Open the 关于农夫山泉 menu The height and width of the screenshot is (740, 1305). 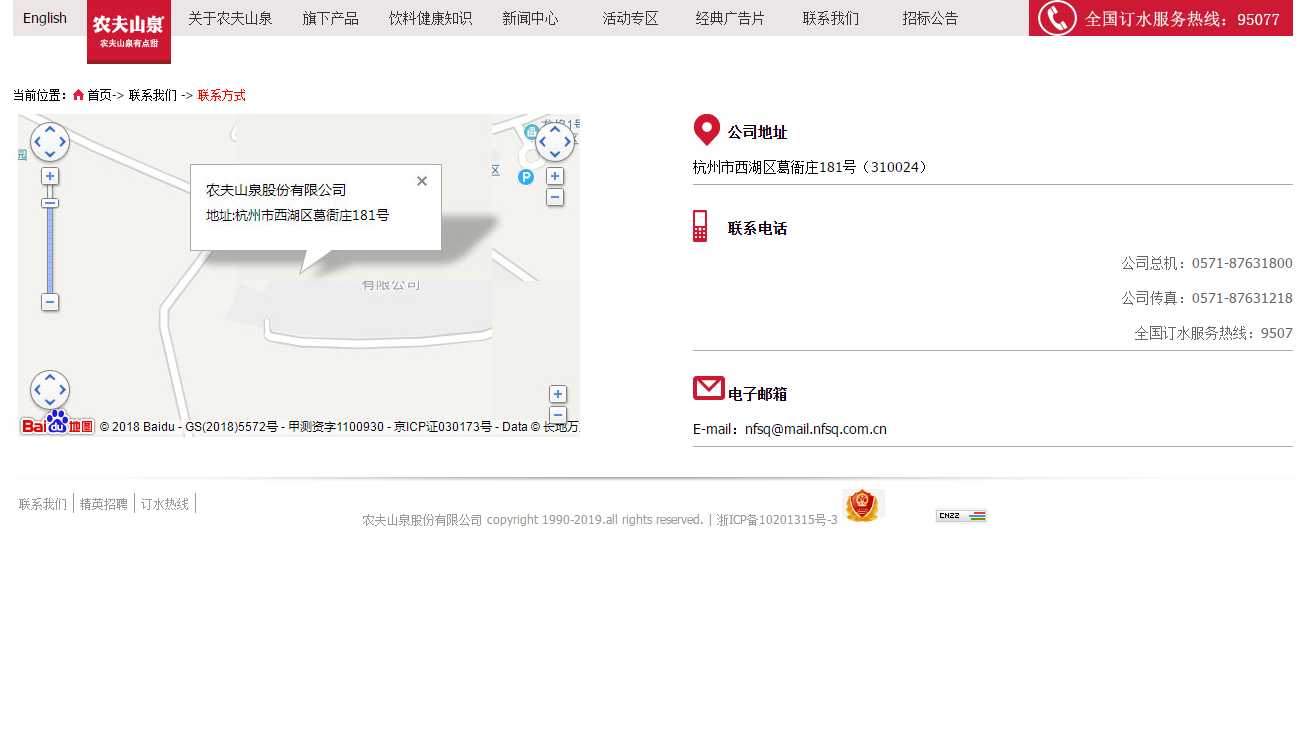coord(230,18)
